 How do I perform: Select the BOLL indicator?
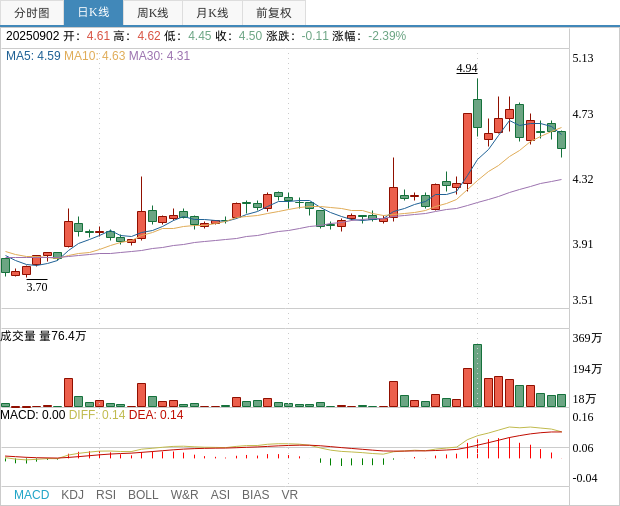click(x=143, y=495)
